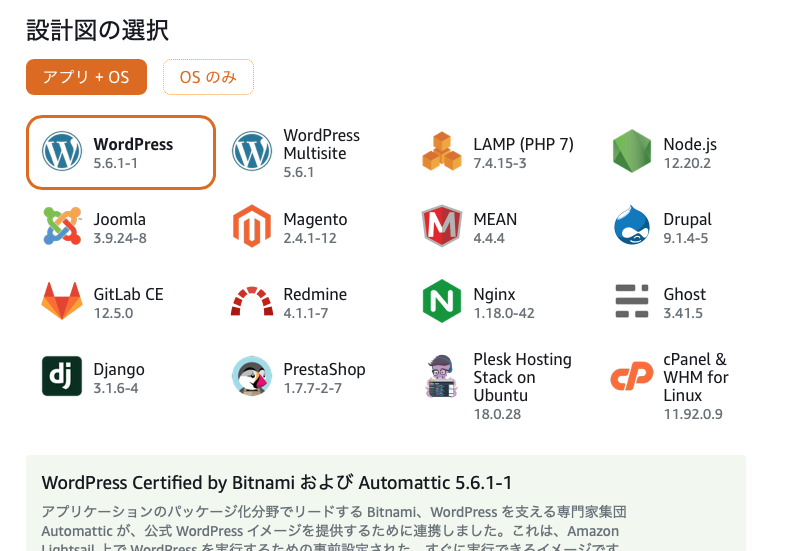Select the Ghost gray bars icon
This screenshot has width=810, height=551.
632,301
